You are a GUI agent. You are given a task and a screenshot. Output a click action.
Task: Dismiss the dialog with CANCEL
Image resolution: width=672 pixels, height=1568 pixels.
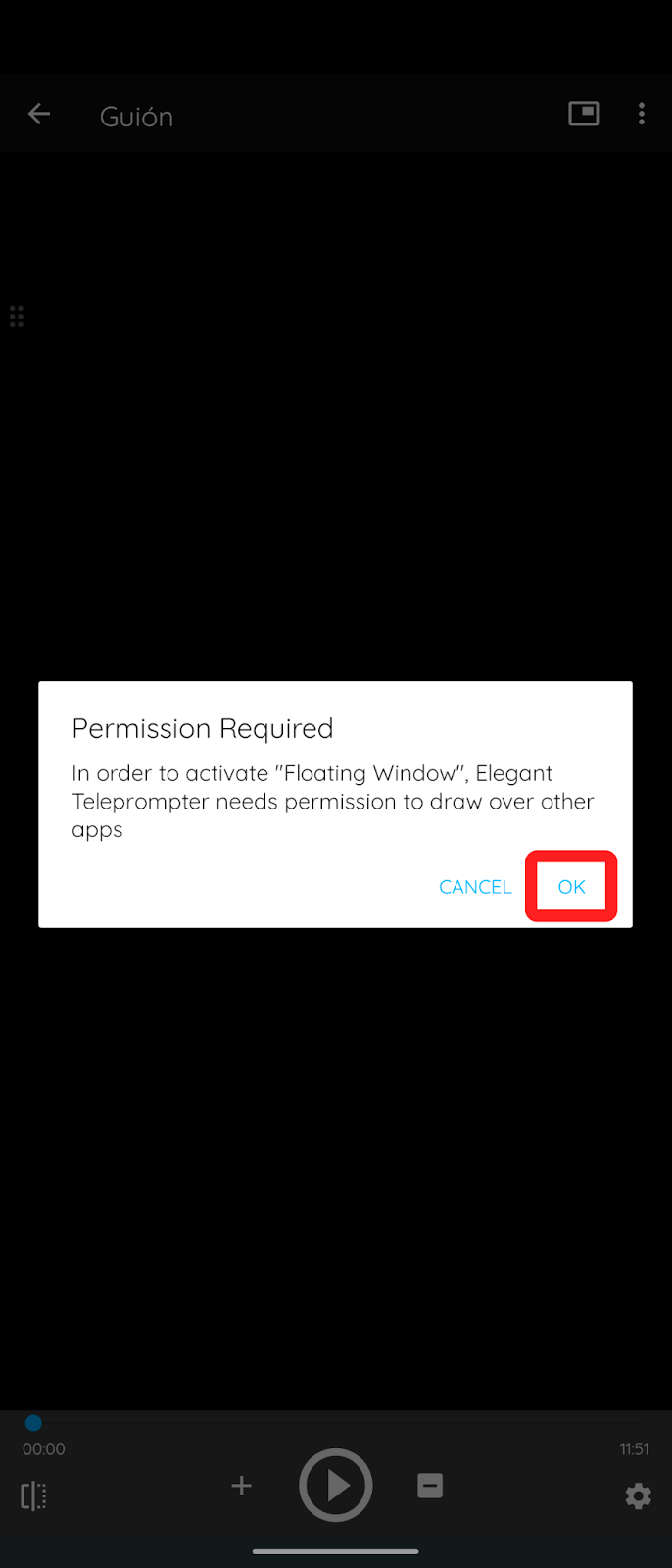475,887
